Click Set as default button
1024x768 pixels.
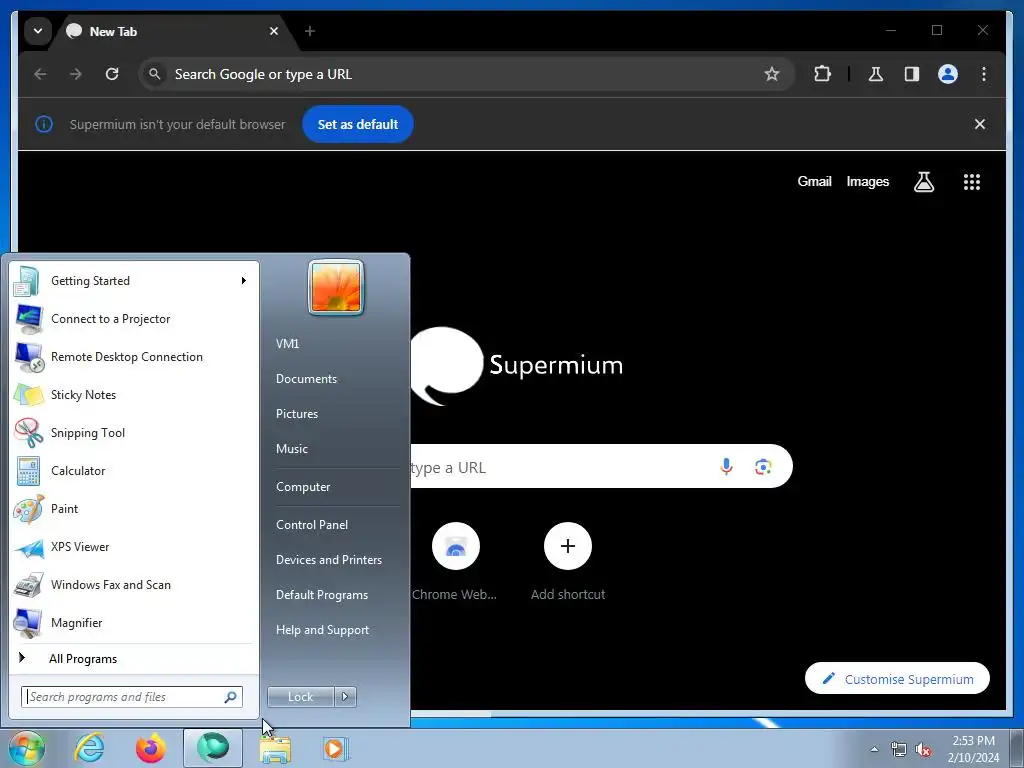tap(357, 124)
